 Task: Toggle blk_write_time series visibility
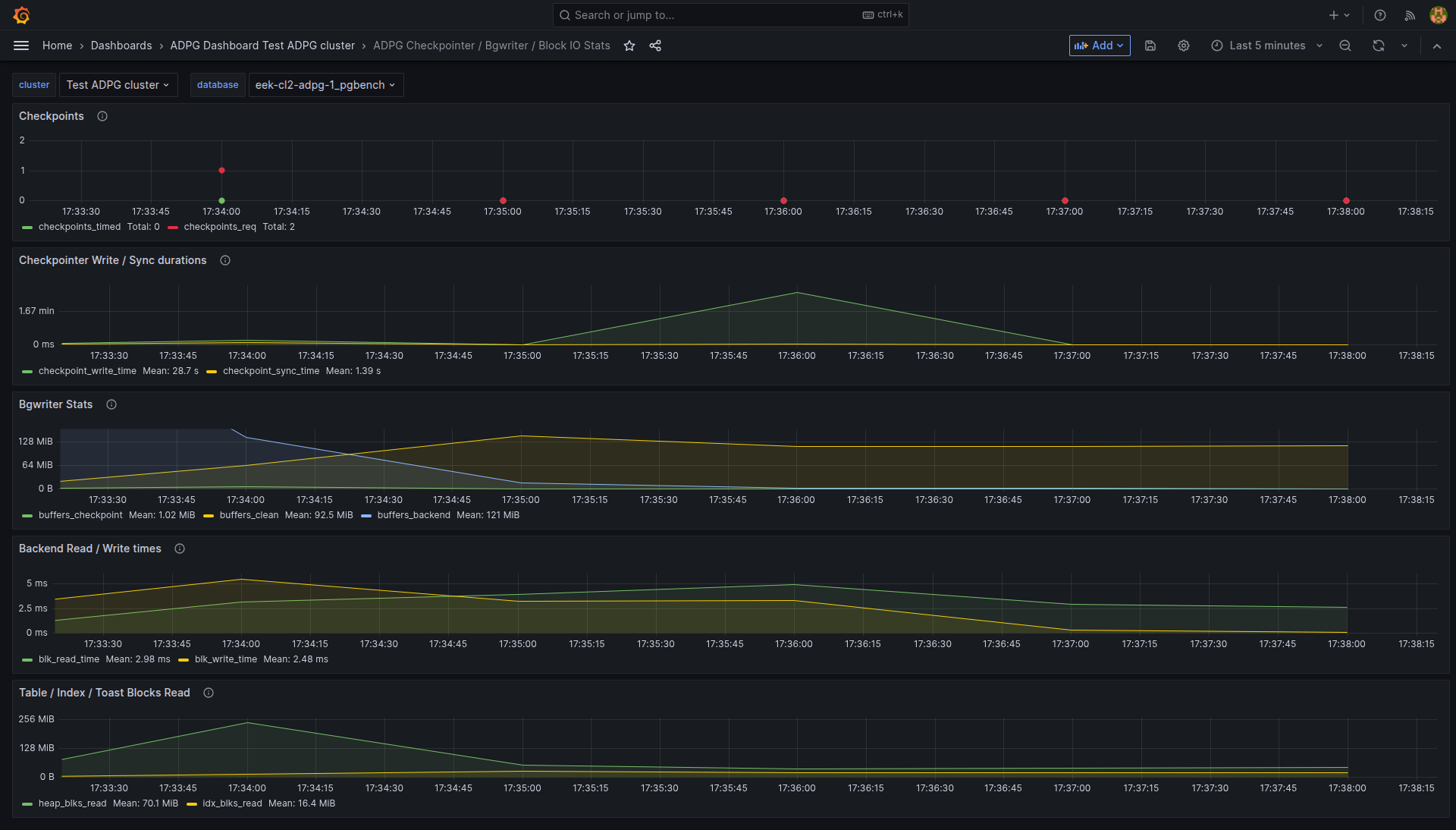pyautogui.click(x=226, y=659)
